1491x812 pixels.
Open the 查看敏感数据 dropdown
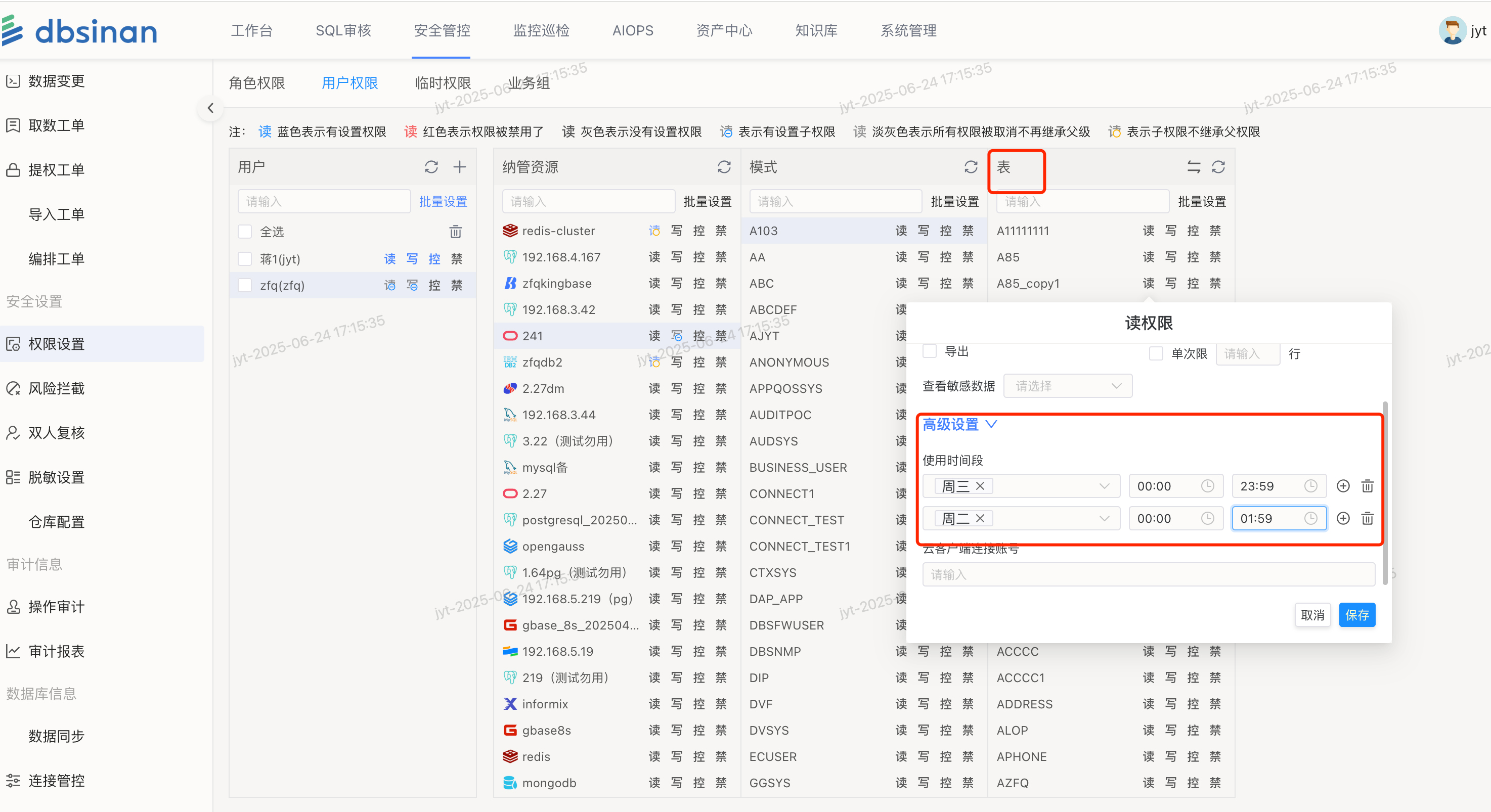(1067, 386)
